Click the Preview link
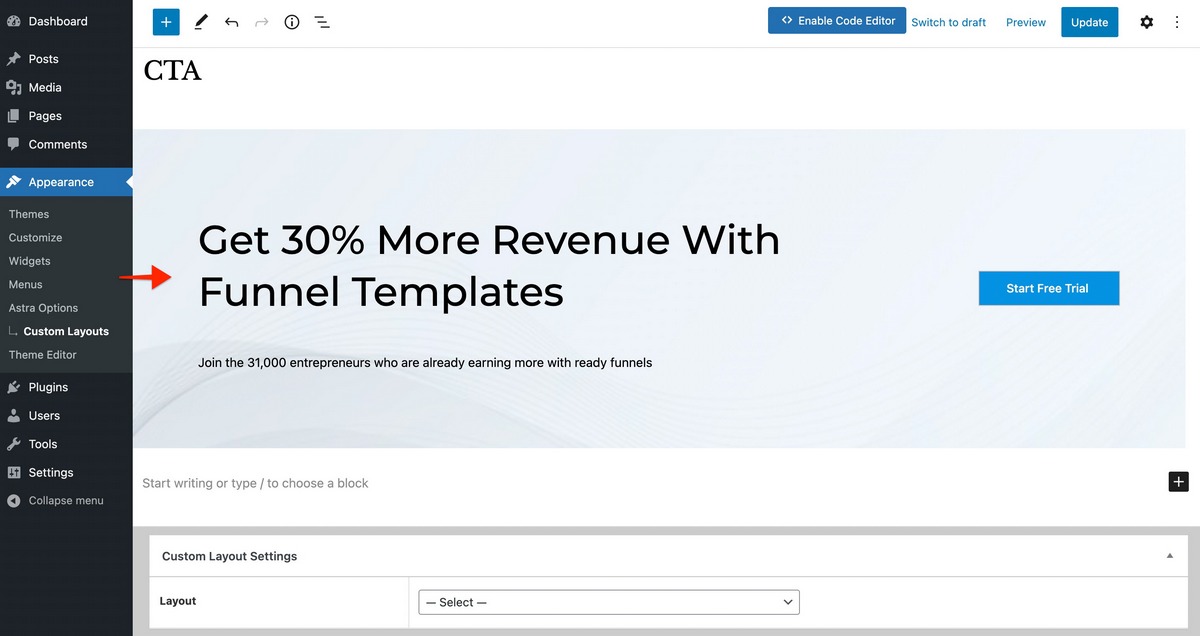This screenshot has width=1200, height=636. coord(1026,22)
